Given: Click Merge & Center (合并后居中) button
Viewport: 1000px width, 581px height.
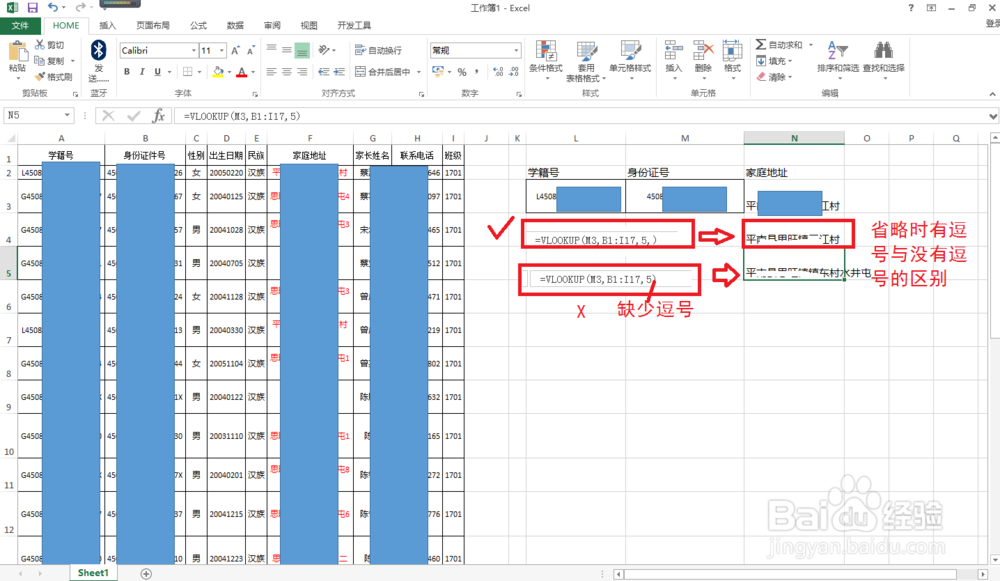Looking at the screenshot, I should 383,71.
